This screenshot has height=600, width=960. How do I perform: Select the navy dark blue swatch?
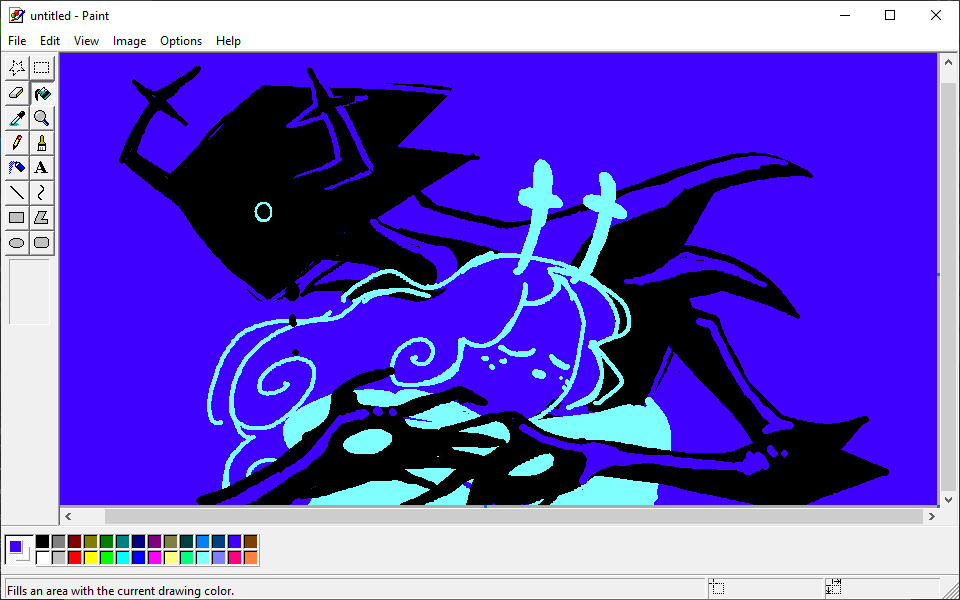139,541
